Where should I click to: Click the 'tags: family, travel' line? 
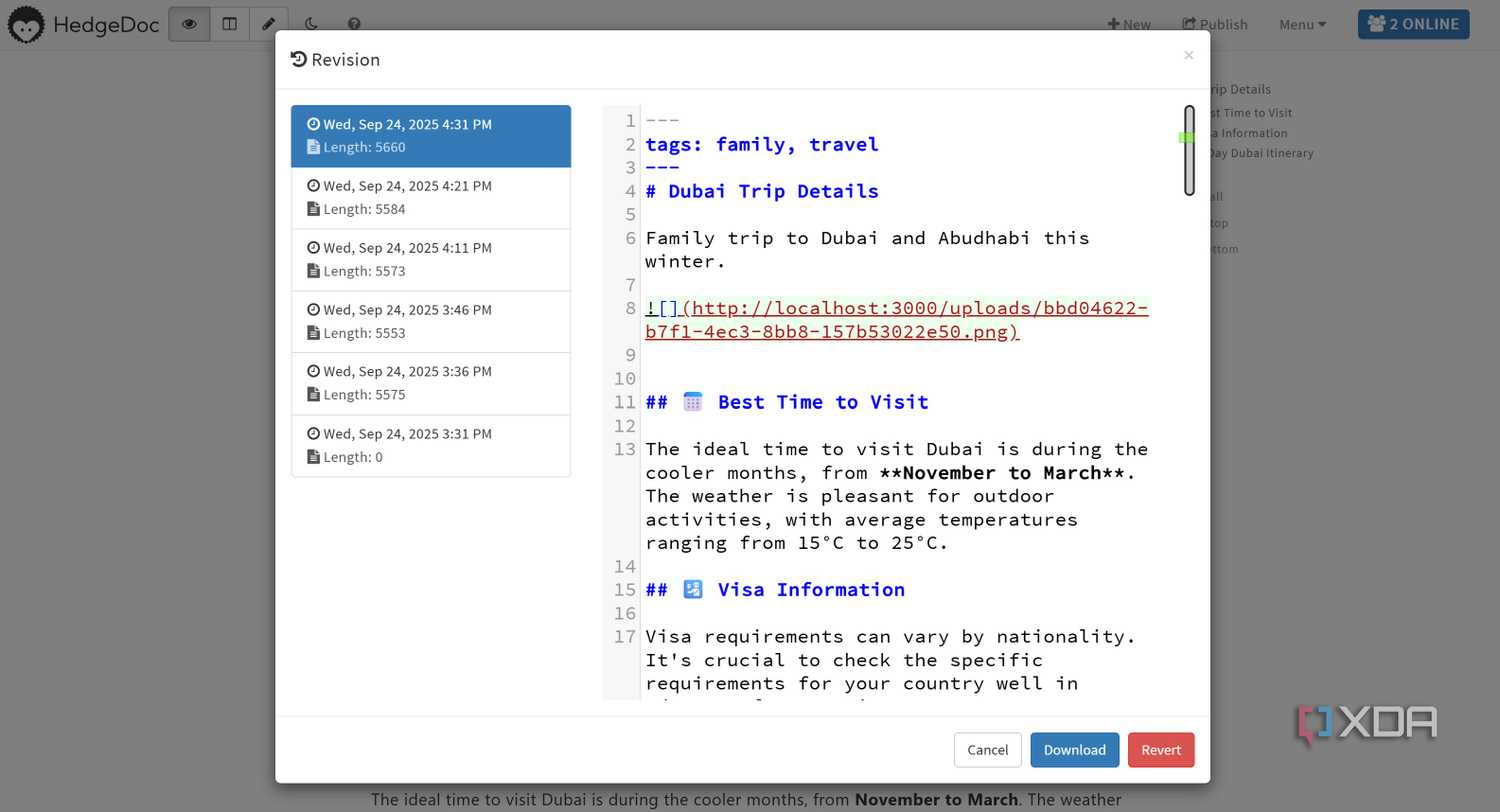(762, 144)
